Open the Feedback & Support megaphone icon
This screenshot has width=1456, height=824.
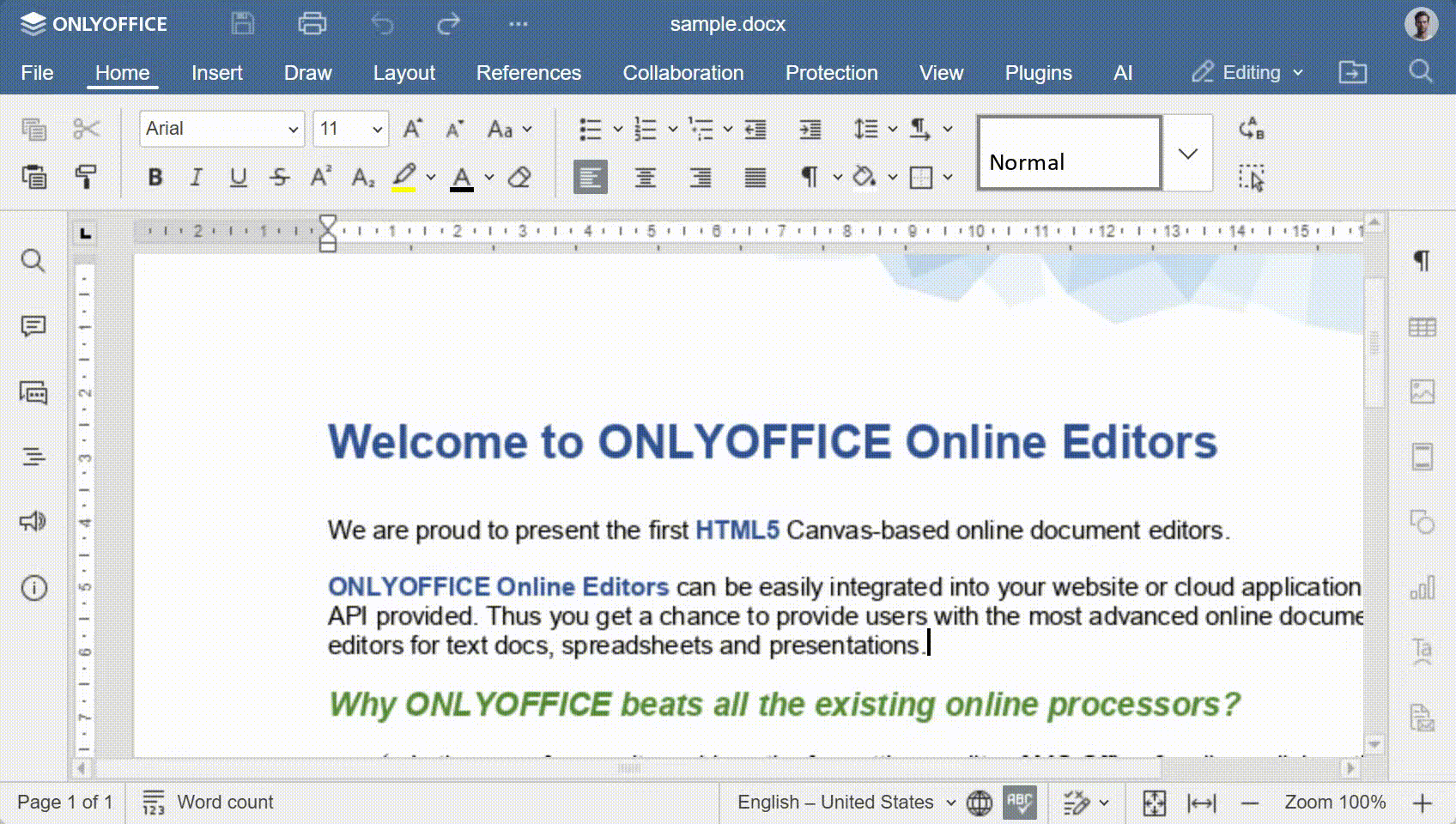33,522
